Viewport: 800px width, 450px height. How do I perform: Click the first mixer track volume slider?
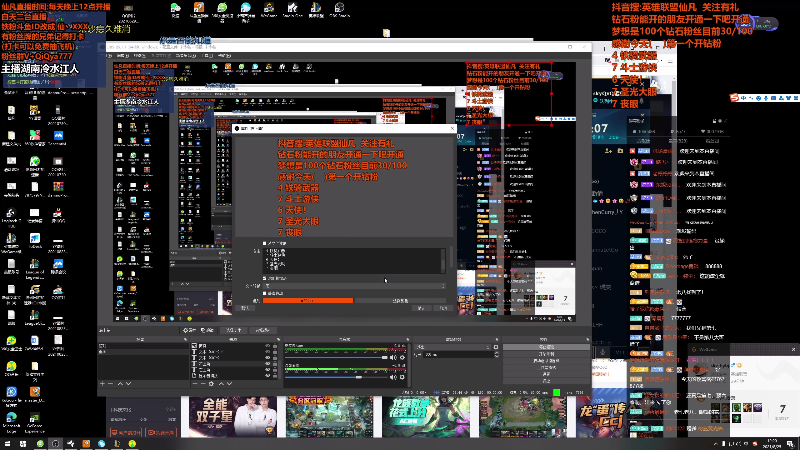(x=336, y=358)
